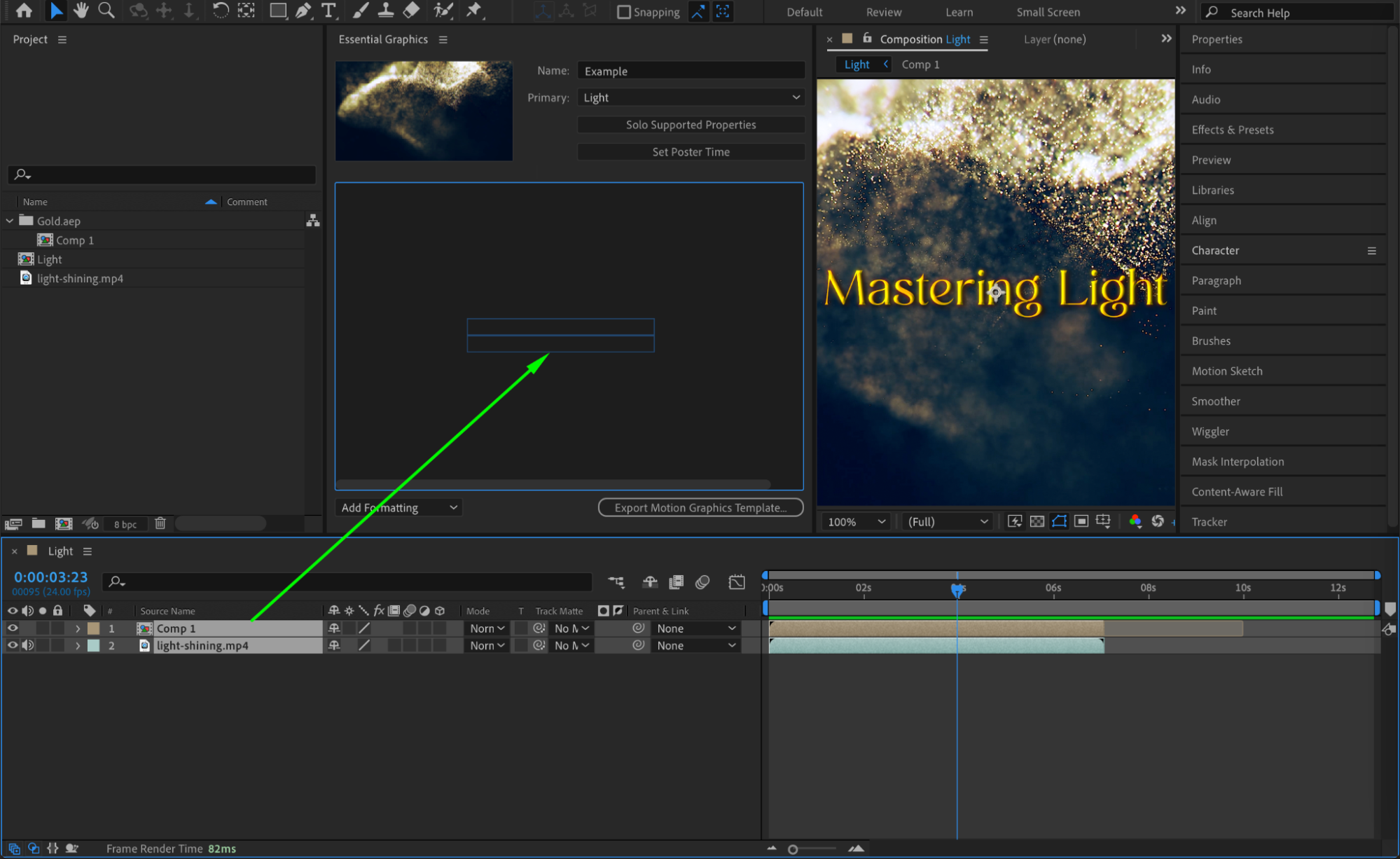Image resolution: width=1400 pixels, height=859 pixels.
Task: Select the Hand tool
Action: pos(81,11)
